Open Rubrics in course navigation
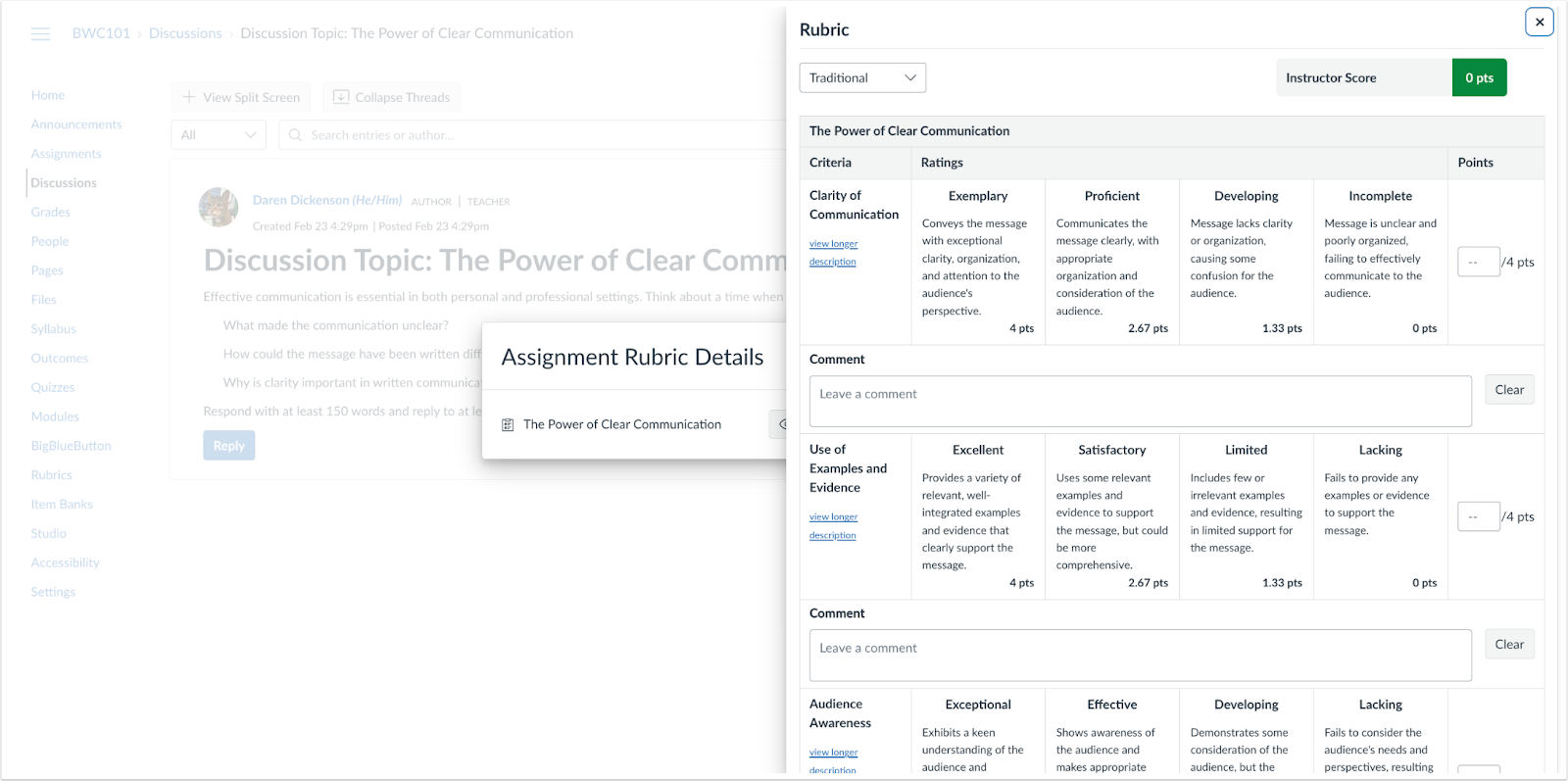1568x781 pixels. click(52, 475)
